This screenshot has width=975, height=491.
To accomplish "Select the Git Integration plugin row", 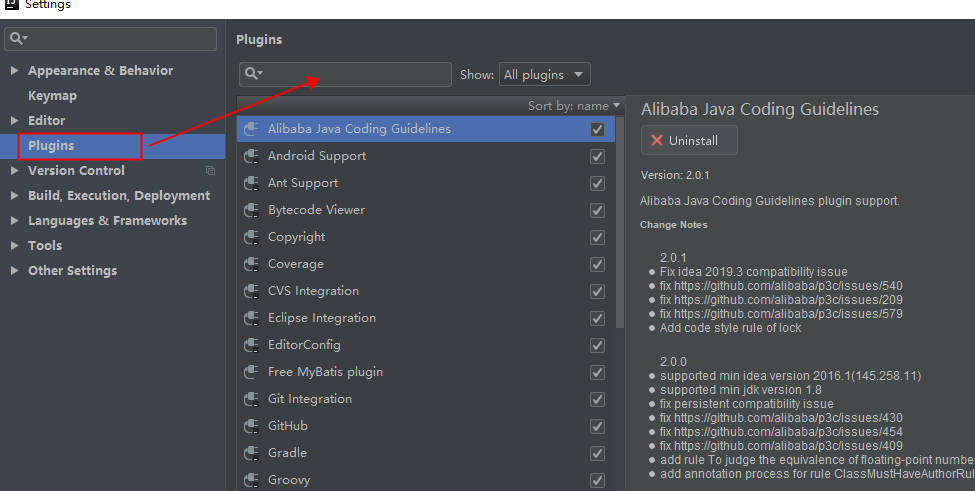I will click(x=425, y=399).
